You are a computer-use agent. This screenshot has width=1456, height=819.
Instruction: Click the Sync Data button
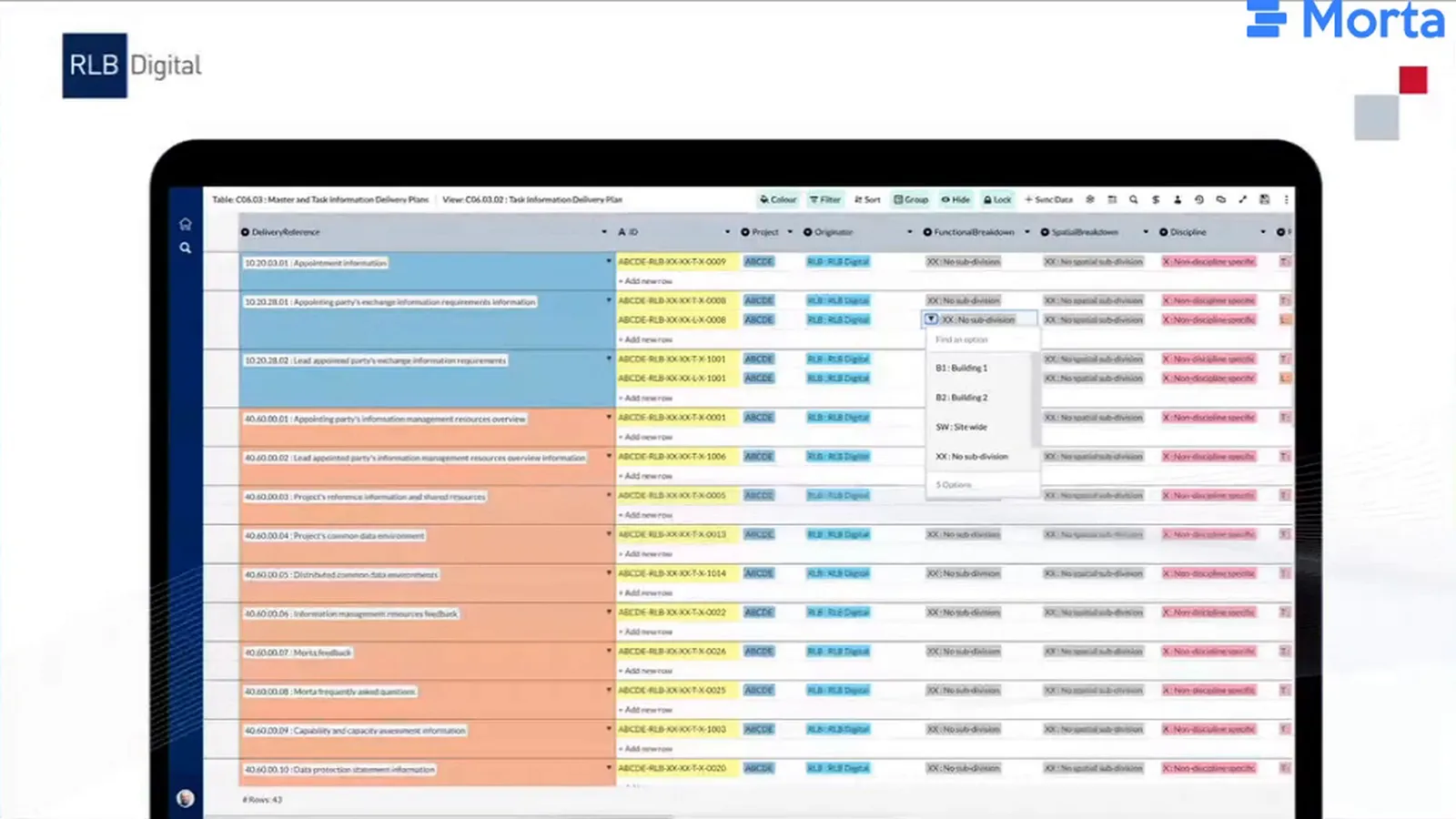(1049, 199)
